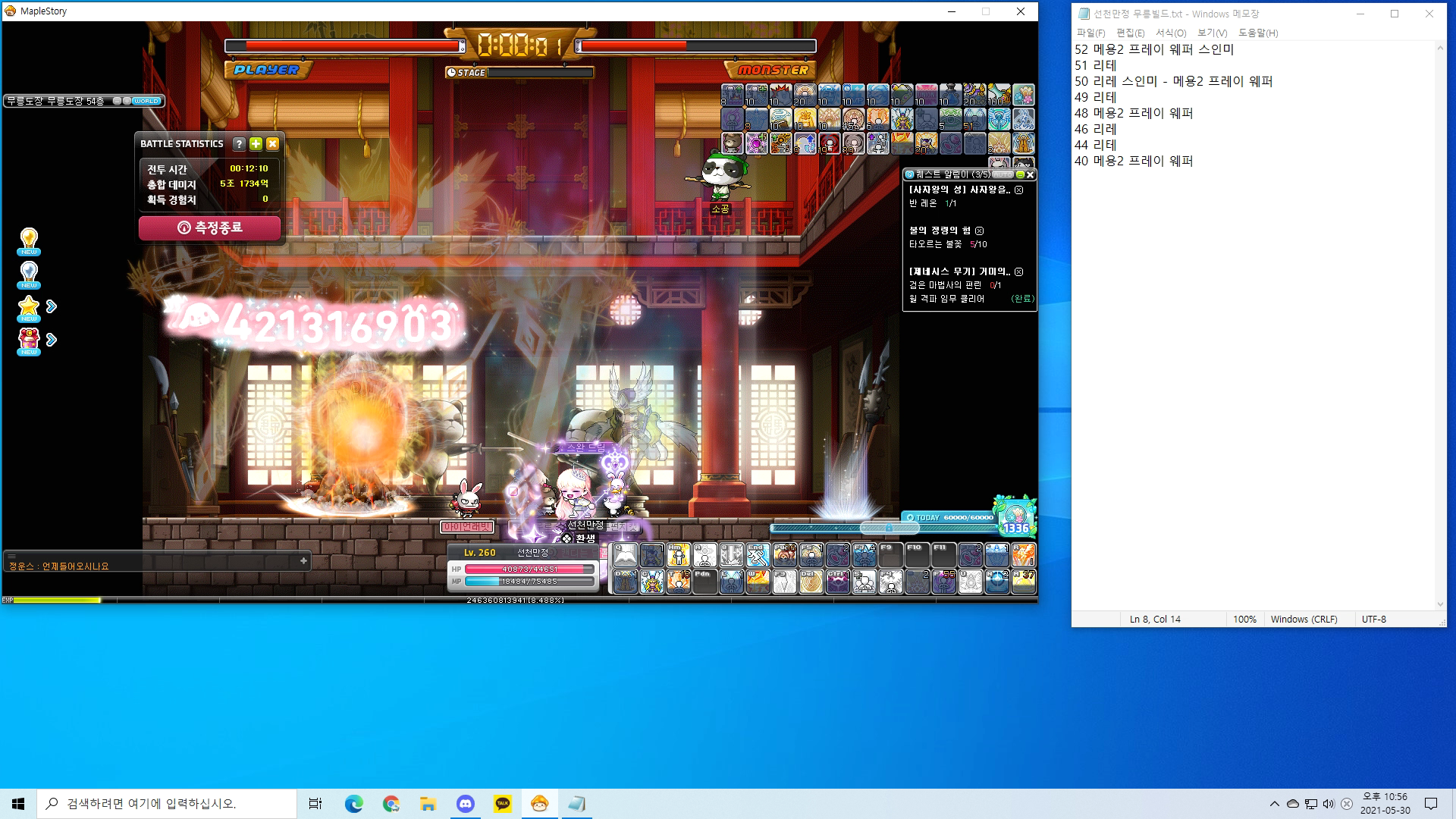Remove the 사자왕의 성 quest from the notifier
This screenshot has width=1456, height=819.
pyautogui.click(x=1019, y=190)
